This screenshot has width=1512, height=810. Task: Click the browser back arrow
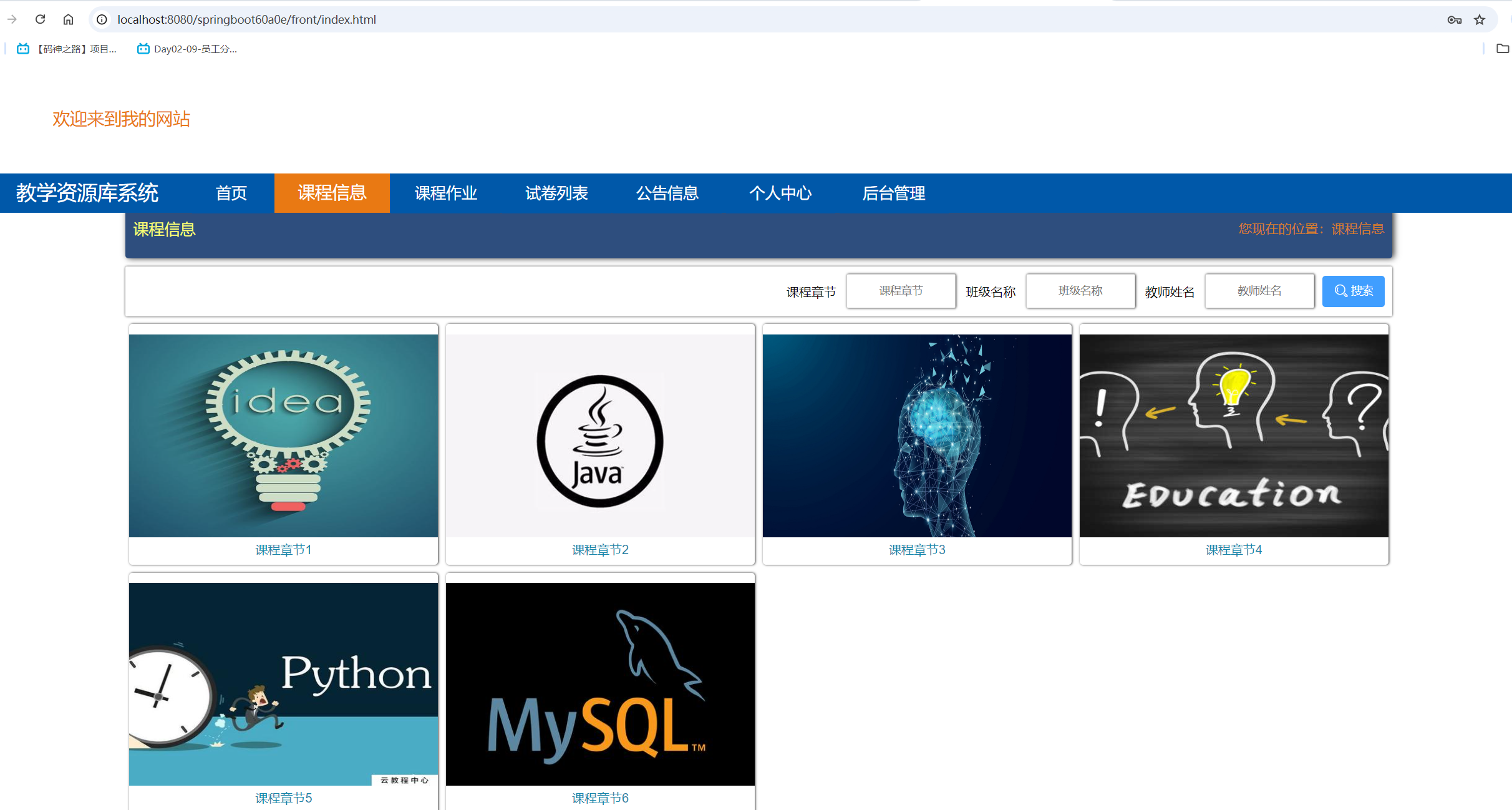click(12, 19)
